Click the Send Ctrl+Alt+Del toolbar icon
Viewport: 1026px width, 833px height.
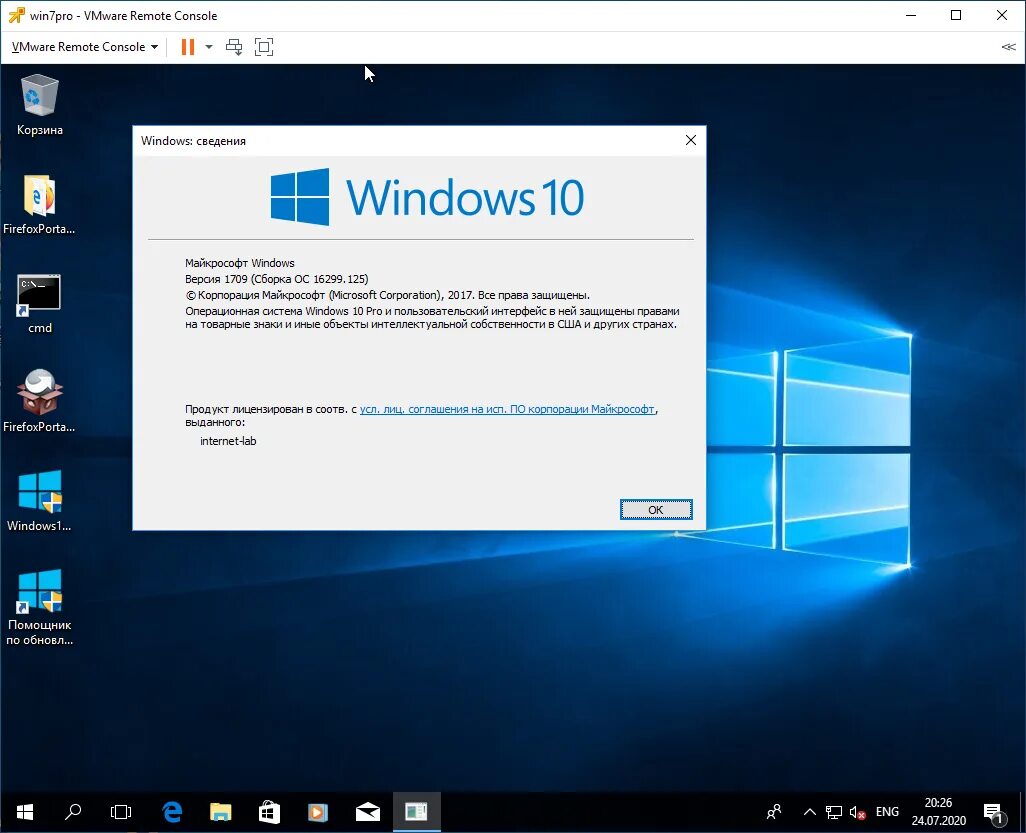tap(234, 46)
